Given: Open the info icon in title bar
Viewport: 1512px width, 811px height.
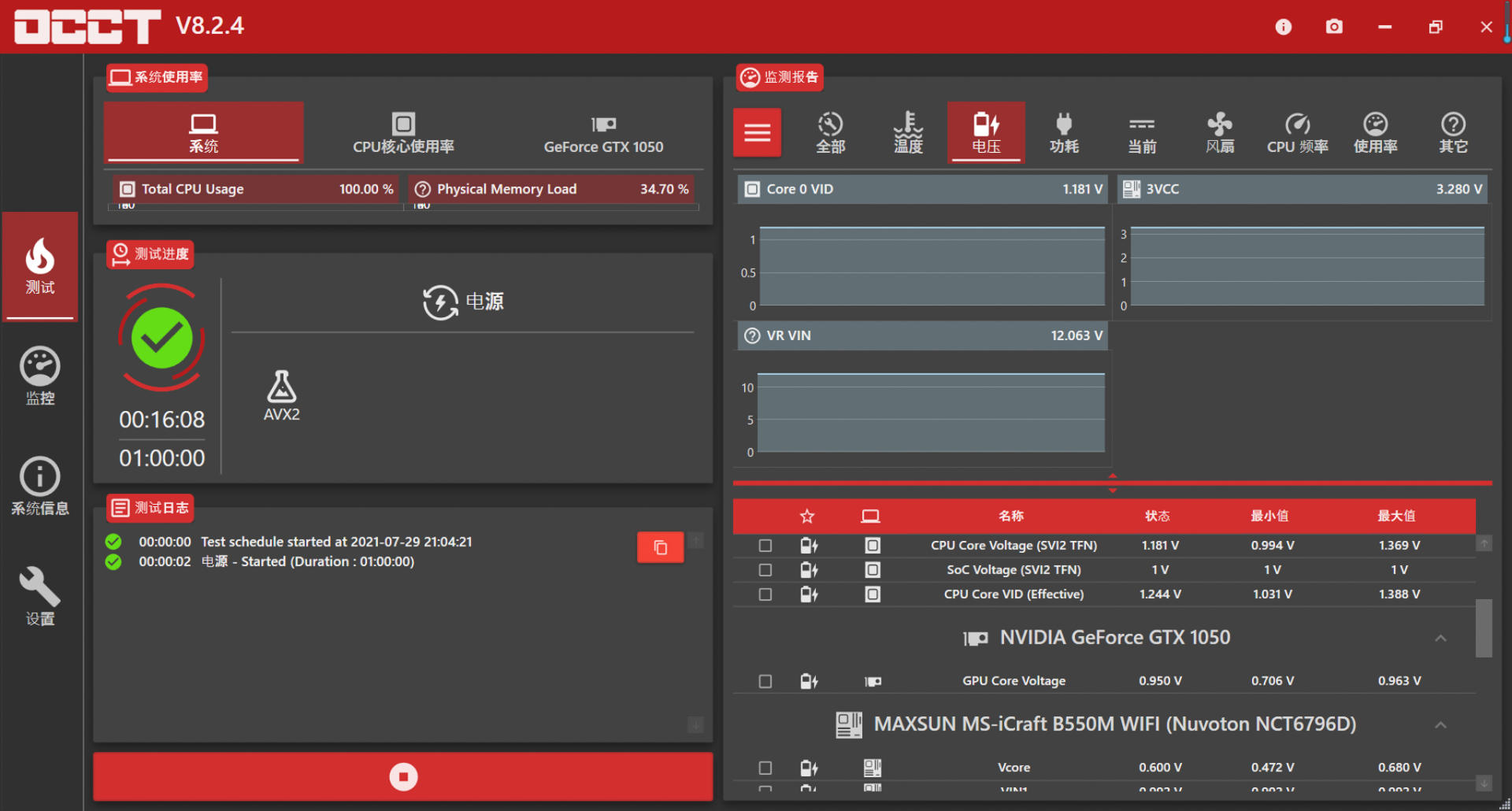Looking at the screenshot, I should (x=1284, y=27).
